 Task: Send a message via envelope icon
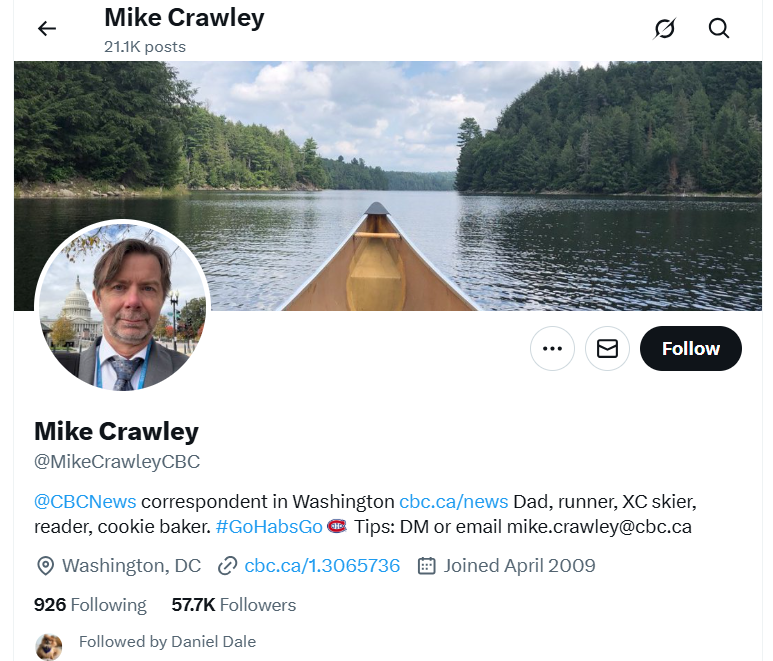607,348
